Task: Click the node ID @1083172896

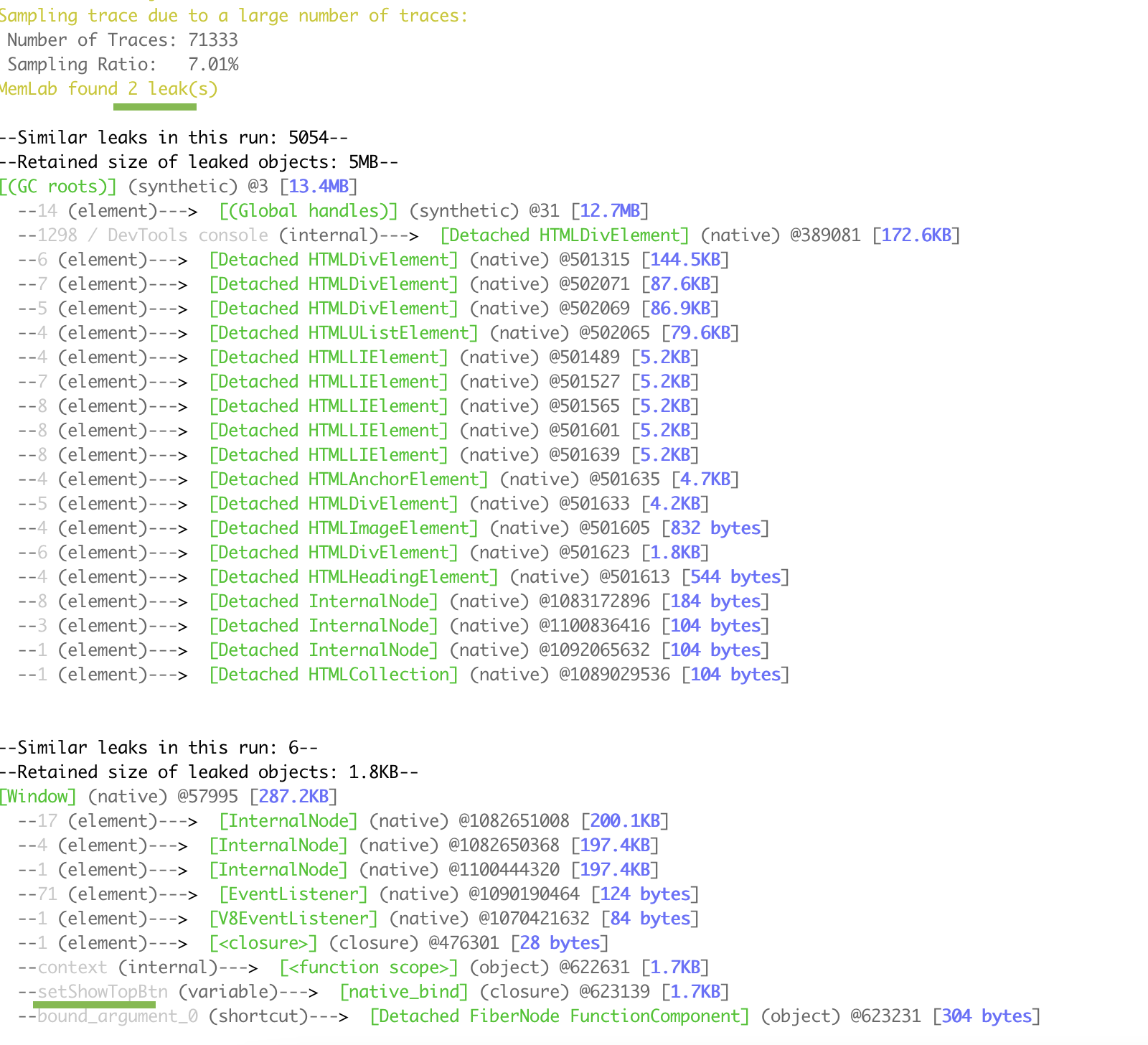Action: point(594,601)
